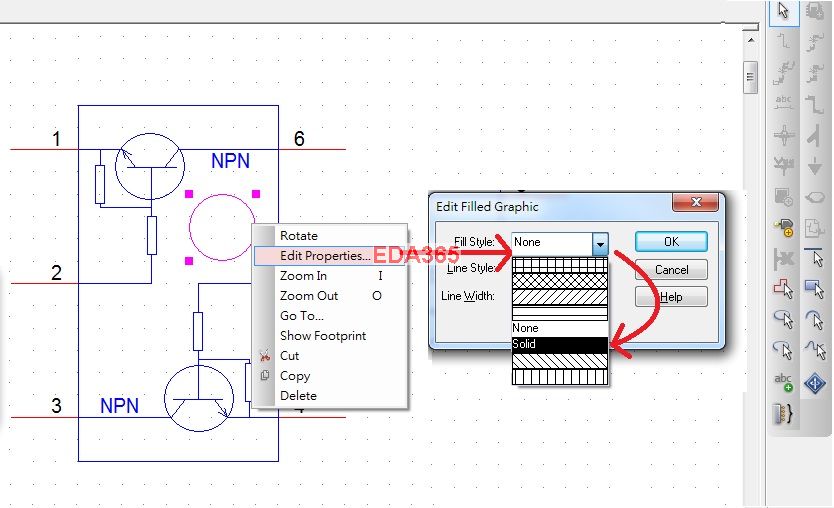Choose the Solid fill style option
834x508 pixels.
point(560,344)
